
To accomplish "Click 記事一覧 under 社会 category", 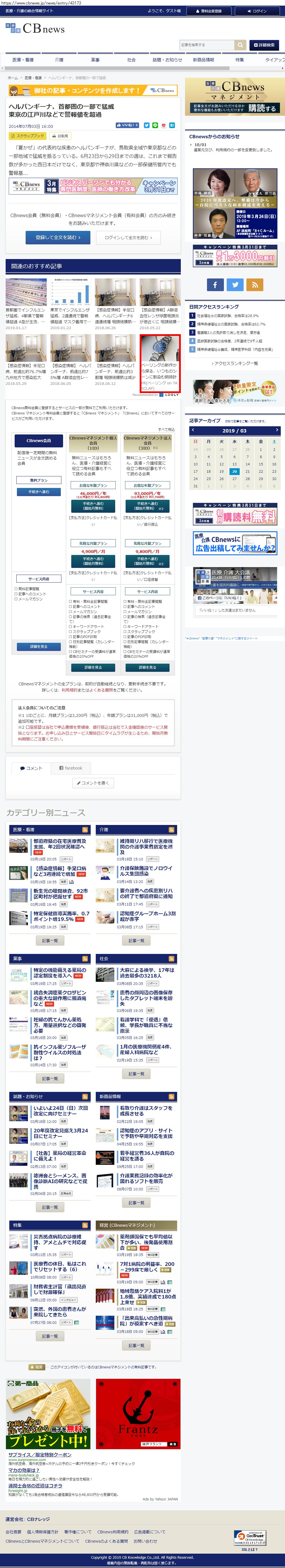I will point(136,1074).
